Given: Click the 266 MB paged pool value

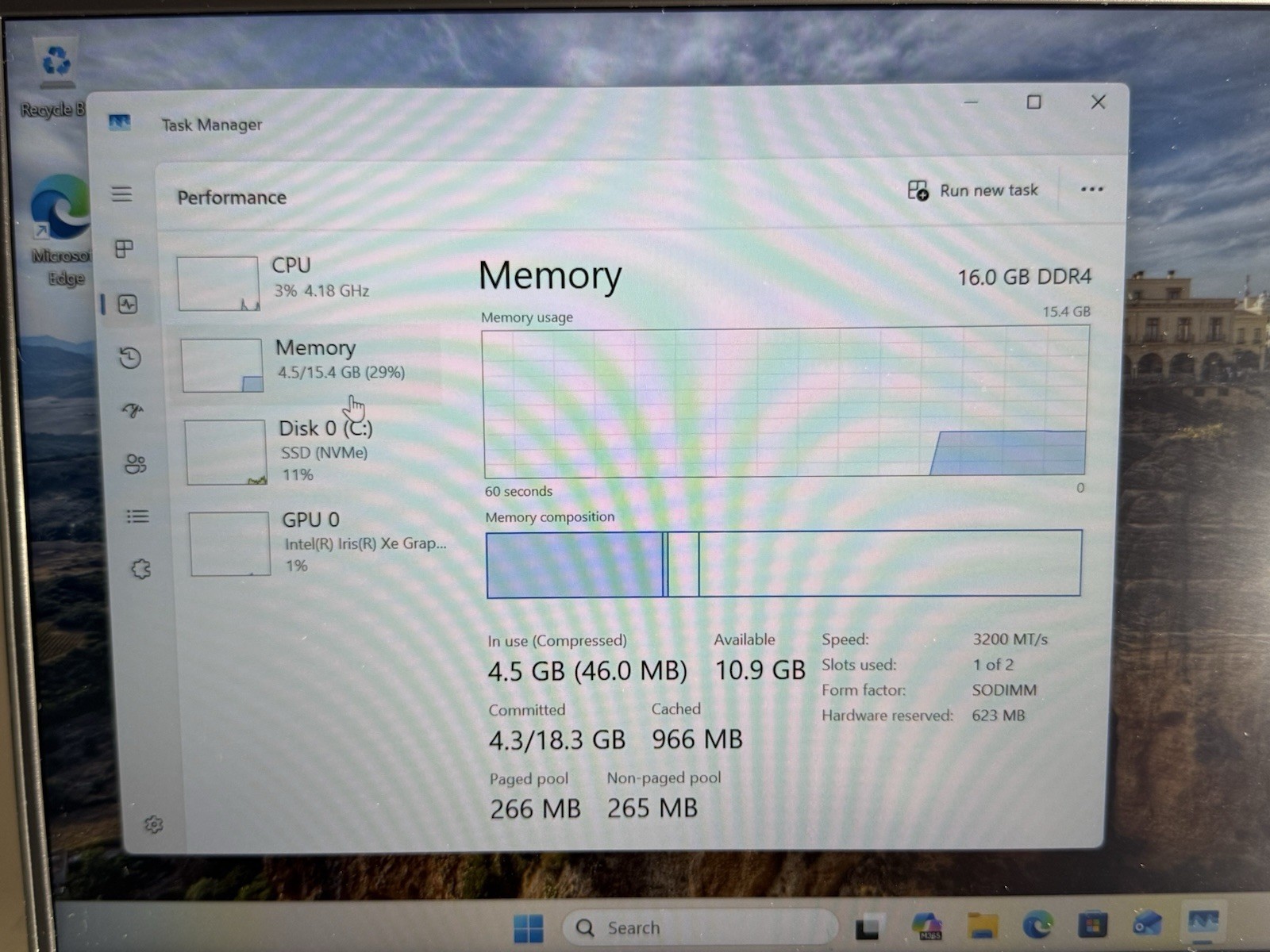Looking at the screenshot, I should coord(535,809).
